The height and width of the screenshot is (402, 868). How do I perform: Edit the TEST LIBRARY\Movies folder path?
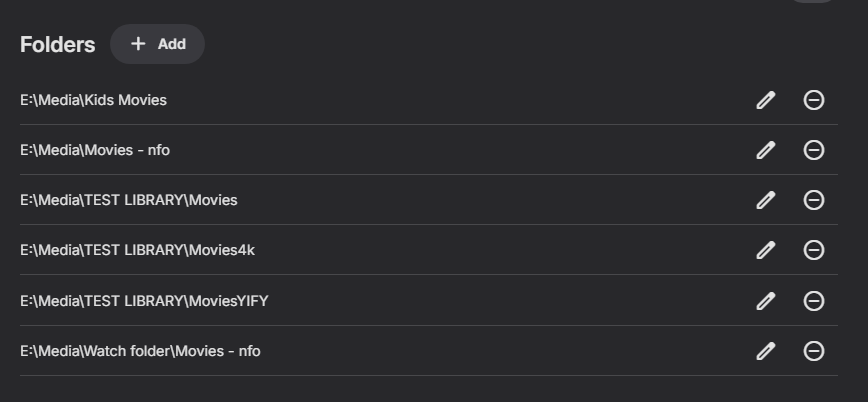[766, 200]
